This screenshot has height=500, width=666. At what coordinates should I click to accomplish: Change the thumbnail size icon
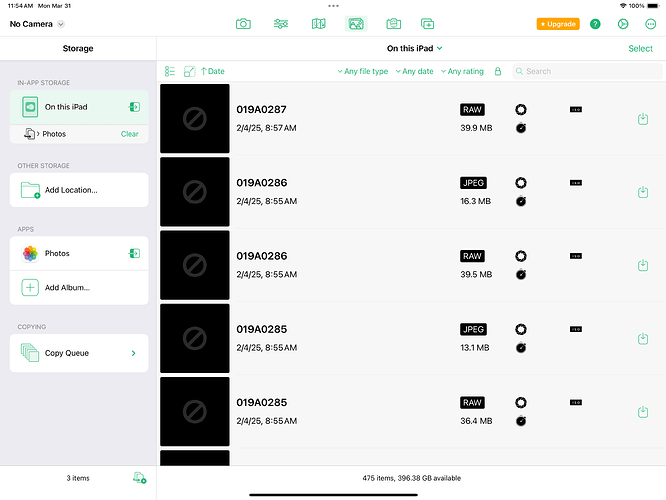coord(189,71)
